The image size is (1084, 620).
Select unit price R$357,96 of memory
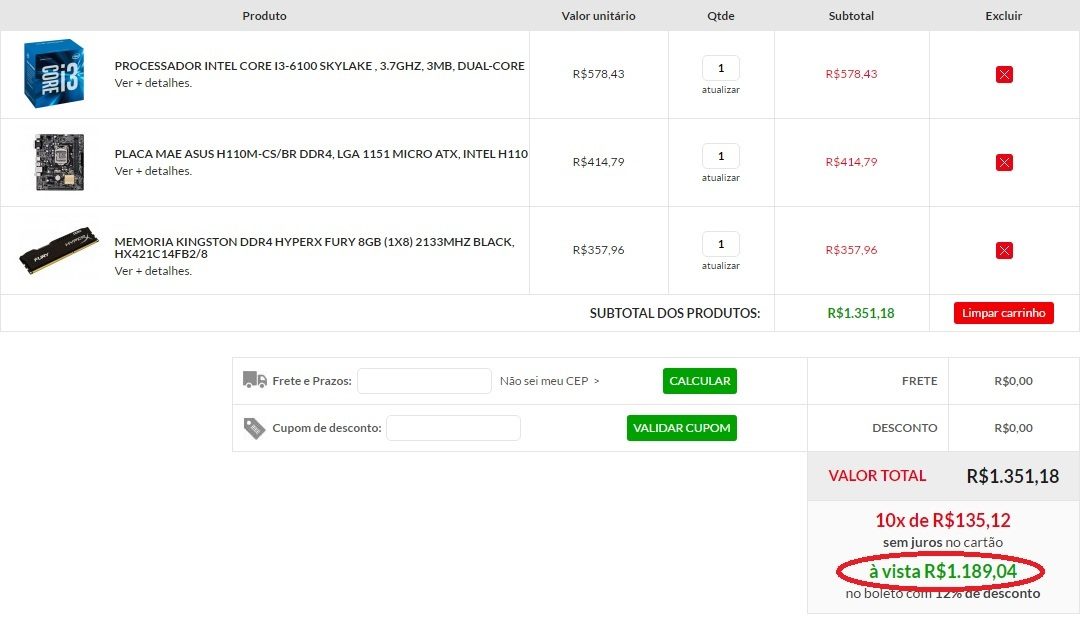(x=598, y=250)
